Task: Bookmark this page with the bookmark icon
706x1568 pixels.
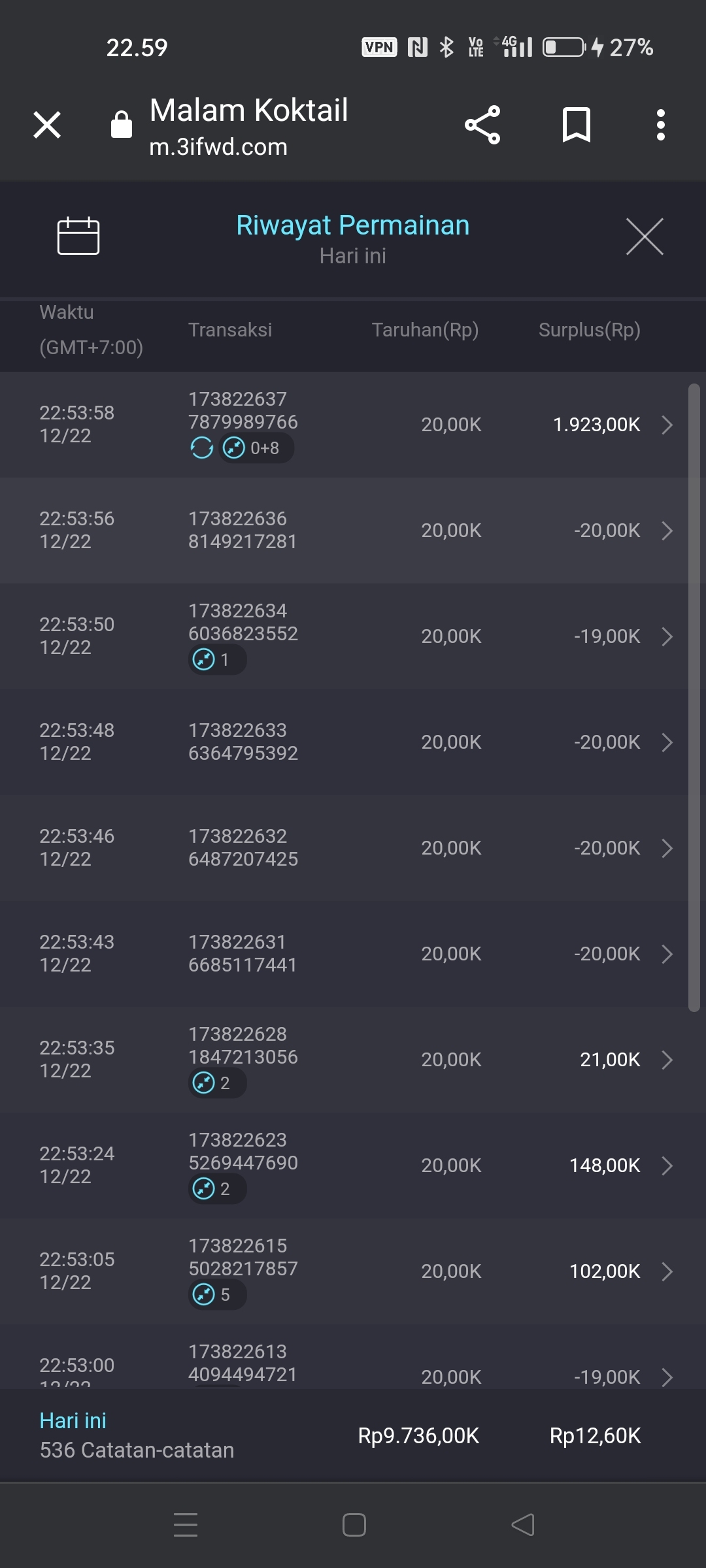Action: point(576,124)
